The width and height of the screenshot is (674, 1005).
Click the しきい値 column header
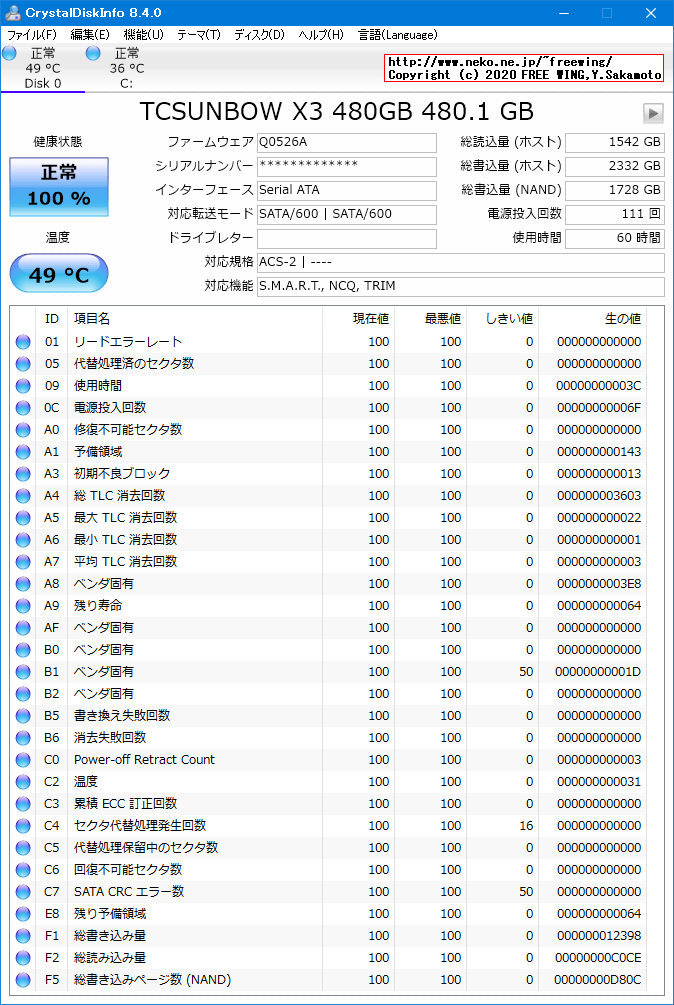point(509,319)
